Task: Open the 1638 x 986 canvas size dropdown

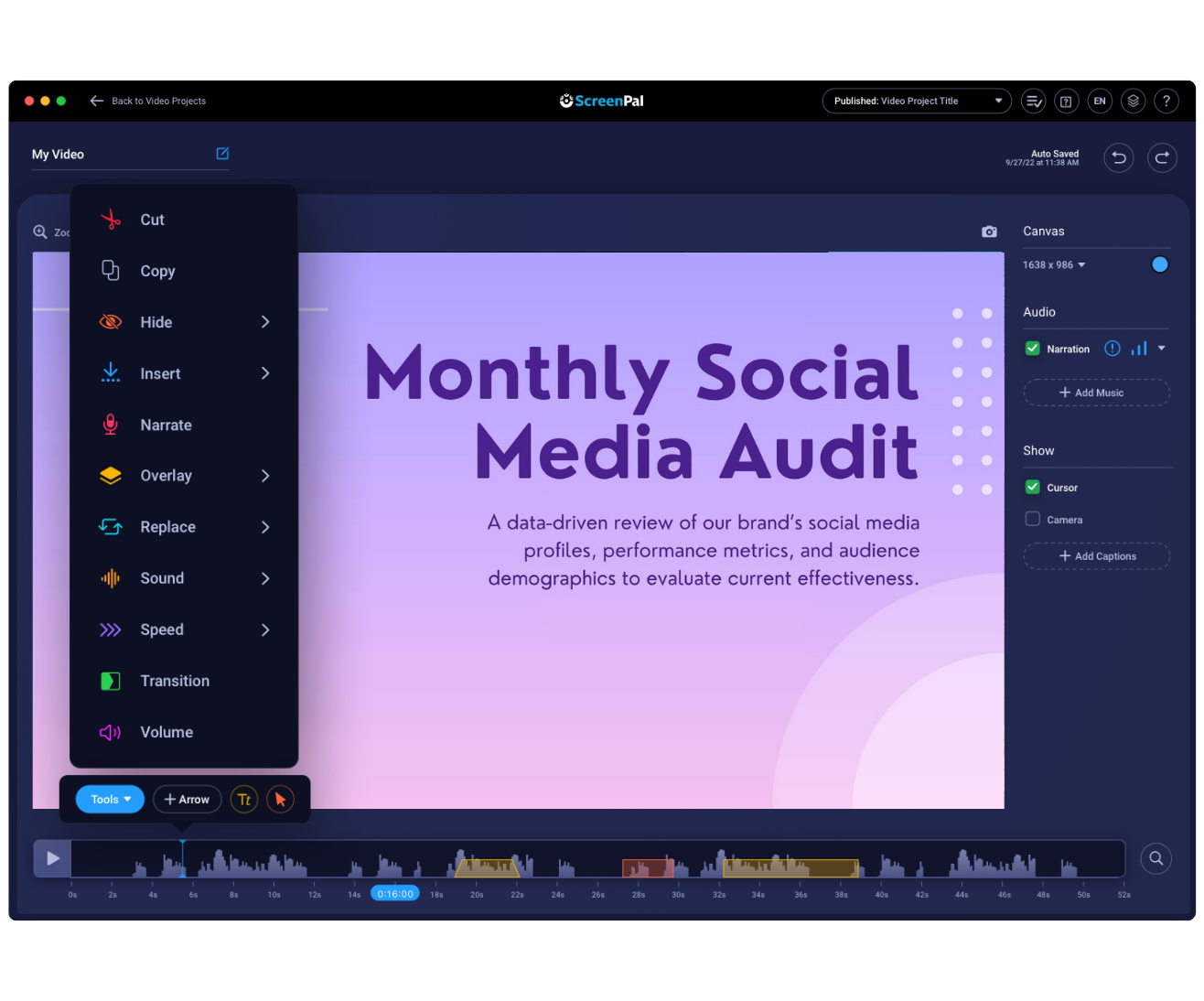Action: pyautogui.click(x=1054, y=264)
